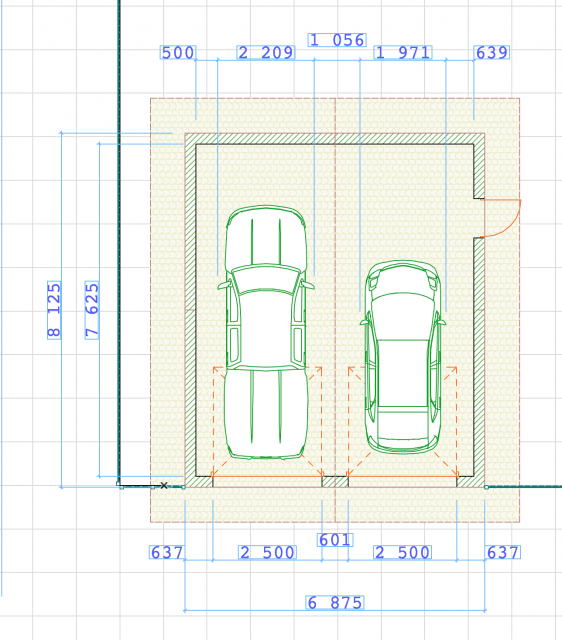Click the right 2 500 garage door dimension
Viewport: 562px width, 640px height.
pos(402,552)
